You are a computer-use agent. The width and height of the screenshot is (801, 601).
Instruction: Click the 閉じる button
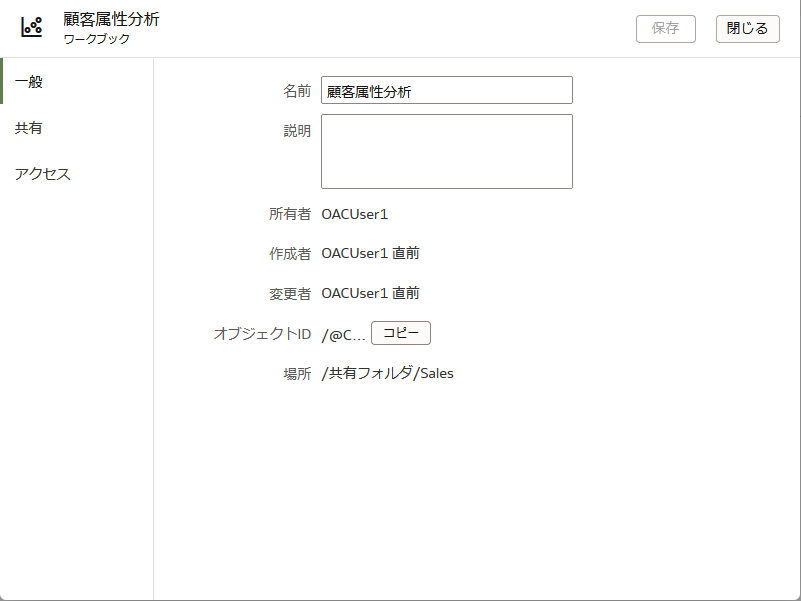click(747, 29)
